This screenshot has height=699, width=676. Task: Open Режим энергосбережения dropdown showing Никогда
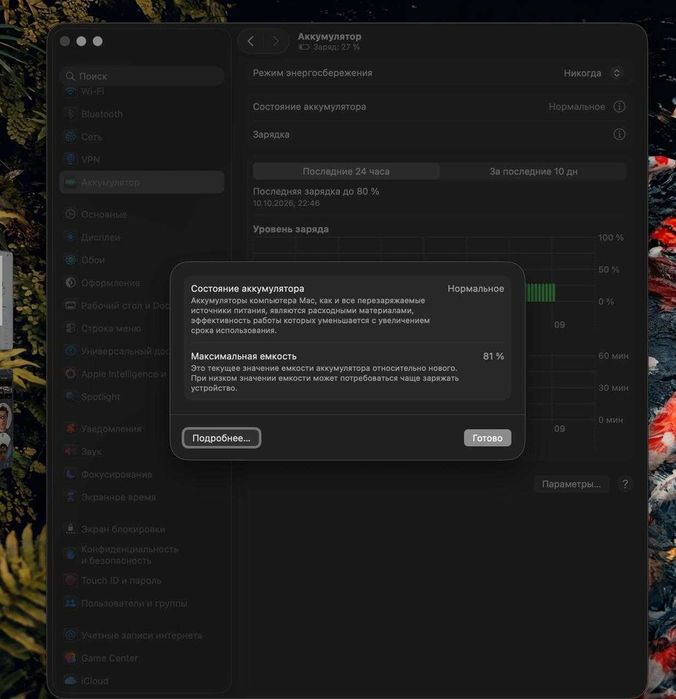[592, 73]
